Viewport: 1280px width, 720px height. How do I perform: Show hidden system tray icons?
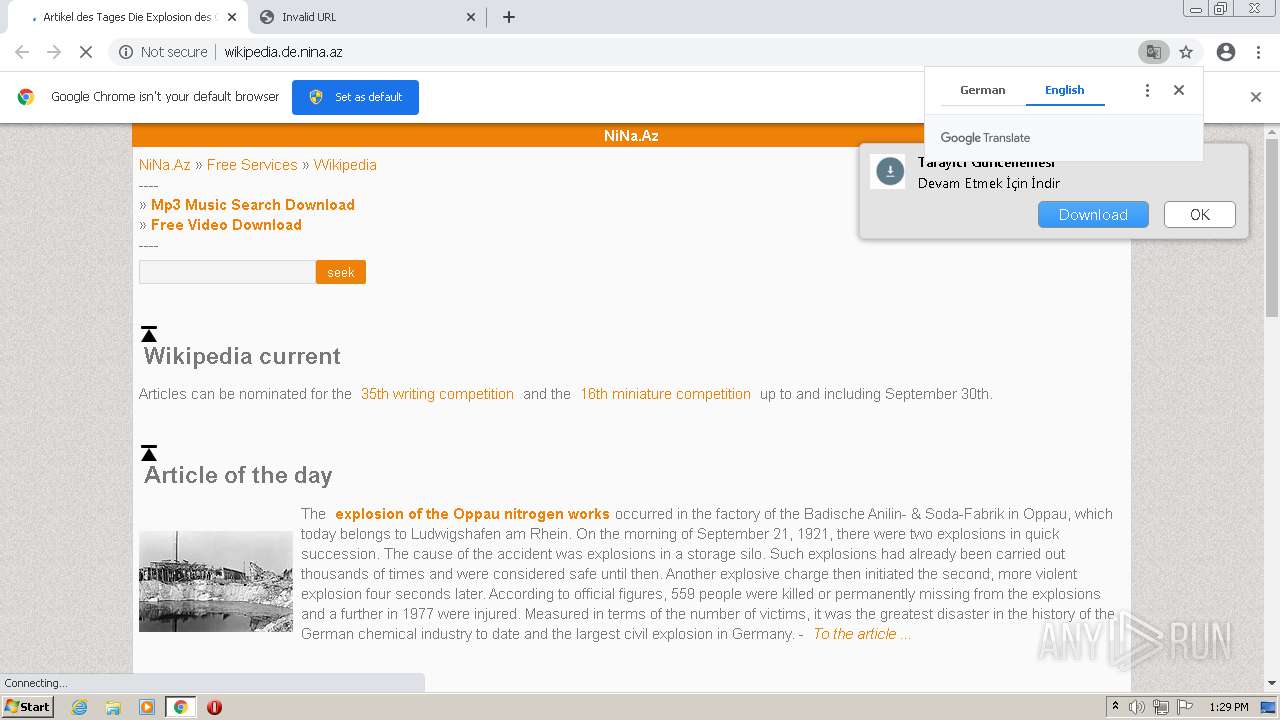[1115, 707]
